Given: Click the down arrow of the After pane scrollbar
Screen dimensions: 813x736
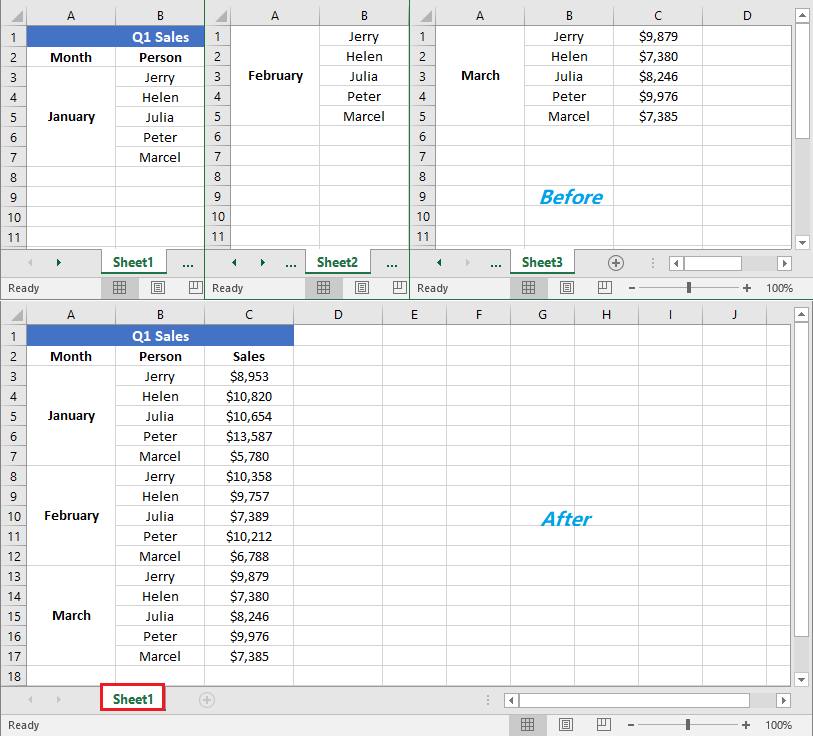Looking at the screenshot, I should pos(802,677).
